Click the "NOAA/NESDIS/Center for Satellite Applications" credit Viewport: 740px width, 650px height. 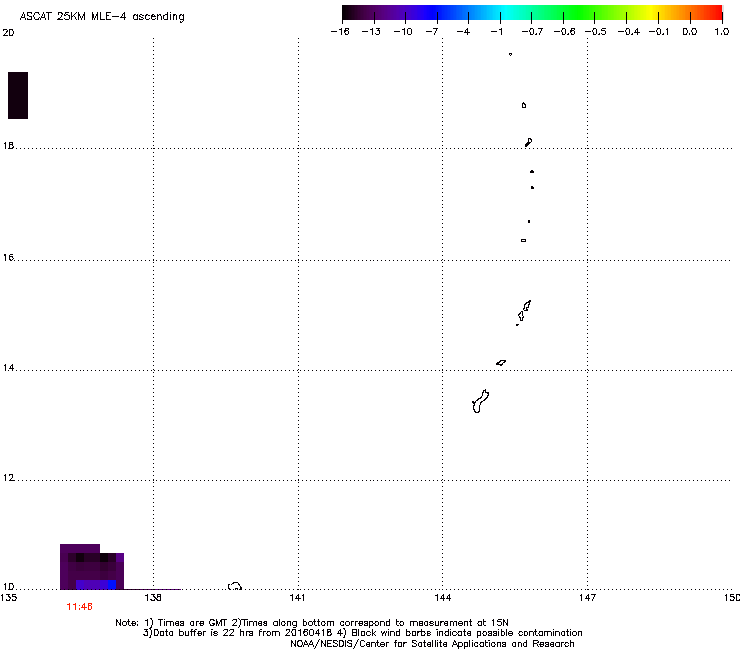tap(432, 644)
